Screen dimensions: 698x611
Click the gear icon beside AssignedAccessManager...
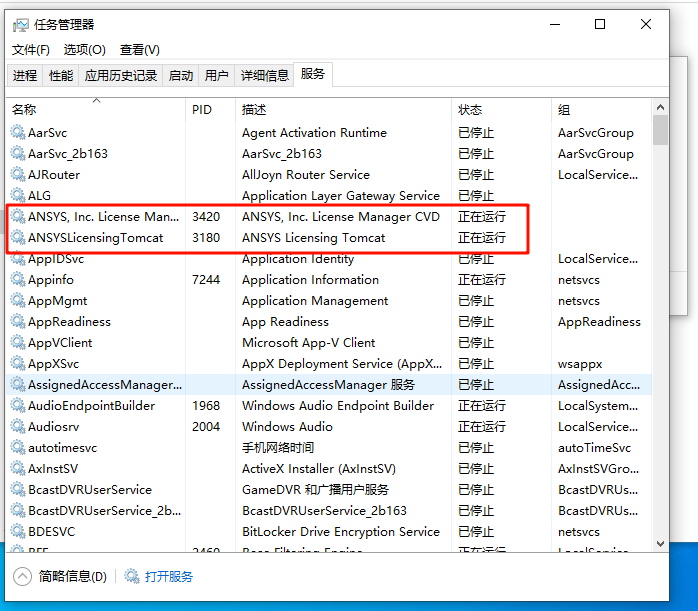point(18,384)
